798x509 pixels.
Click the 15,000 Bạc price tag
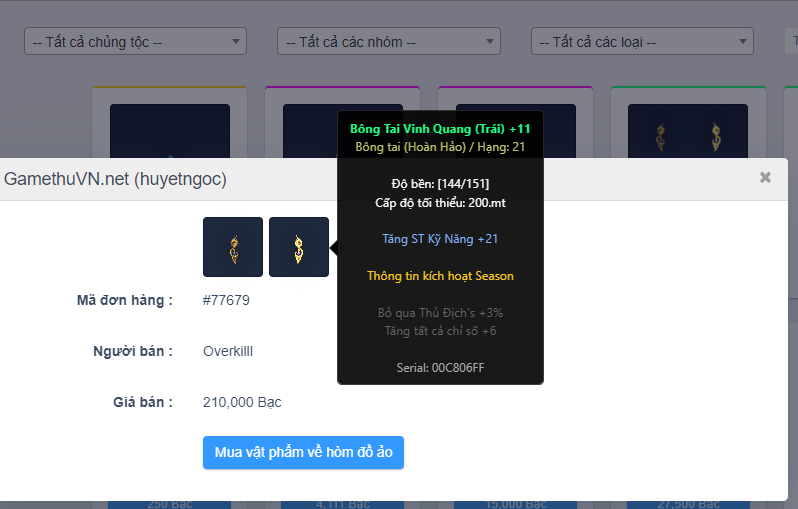(x=515, y=503)
